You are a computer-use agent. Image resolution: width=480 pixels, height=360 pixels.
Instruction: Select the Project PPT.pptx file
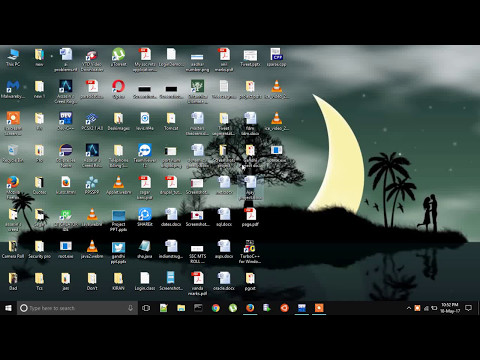pos(118,220)
